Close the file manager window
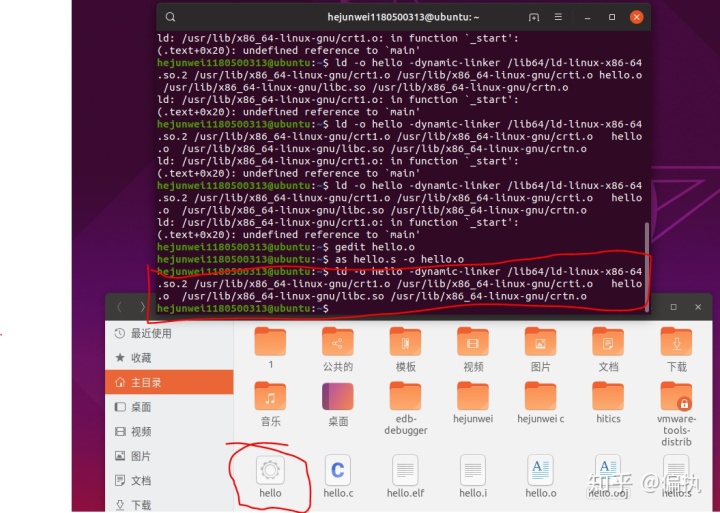 [698, 307]
